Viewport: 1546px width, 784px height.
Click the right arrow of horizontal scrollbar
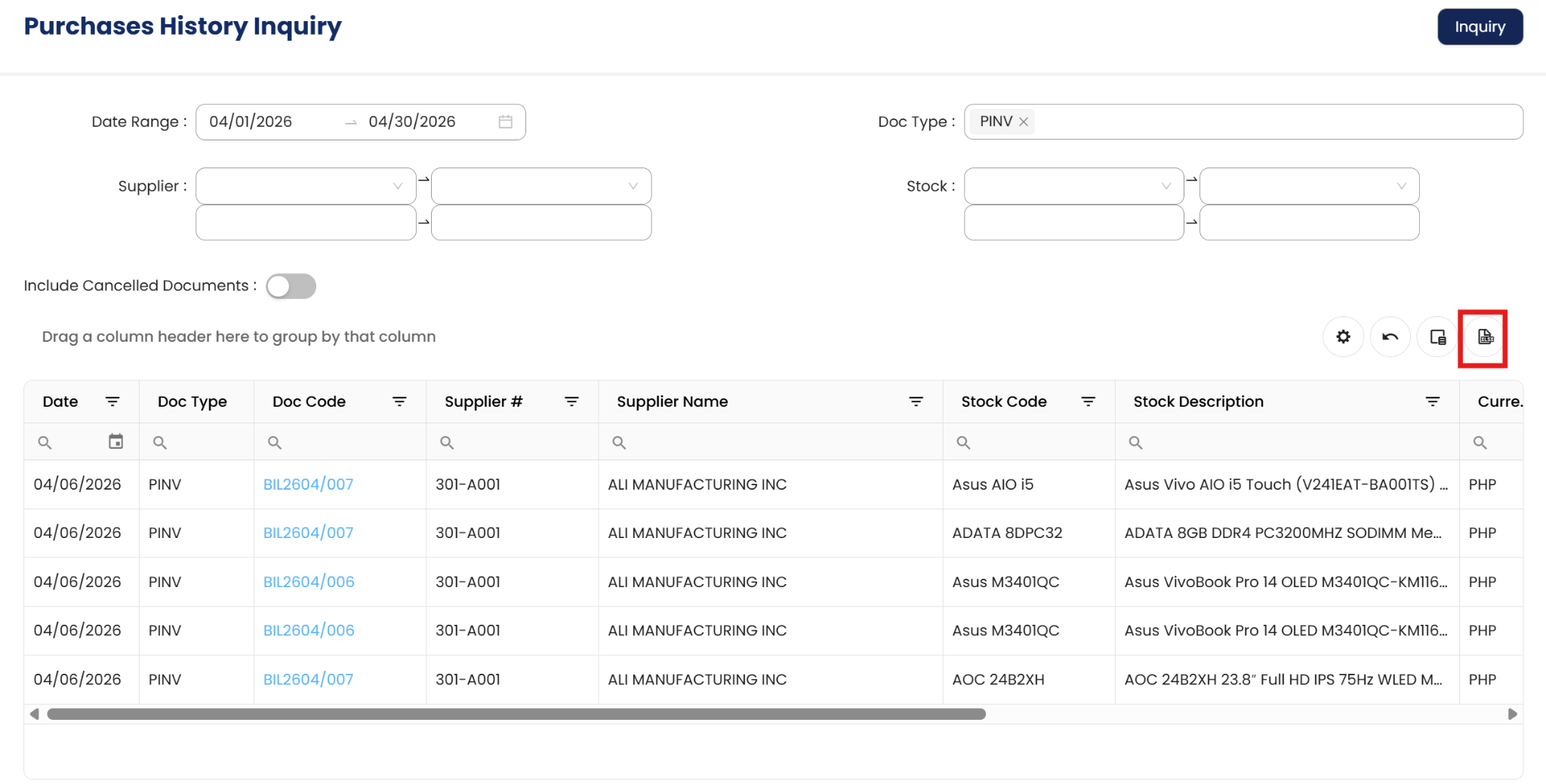coord(1512,714)
